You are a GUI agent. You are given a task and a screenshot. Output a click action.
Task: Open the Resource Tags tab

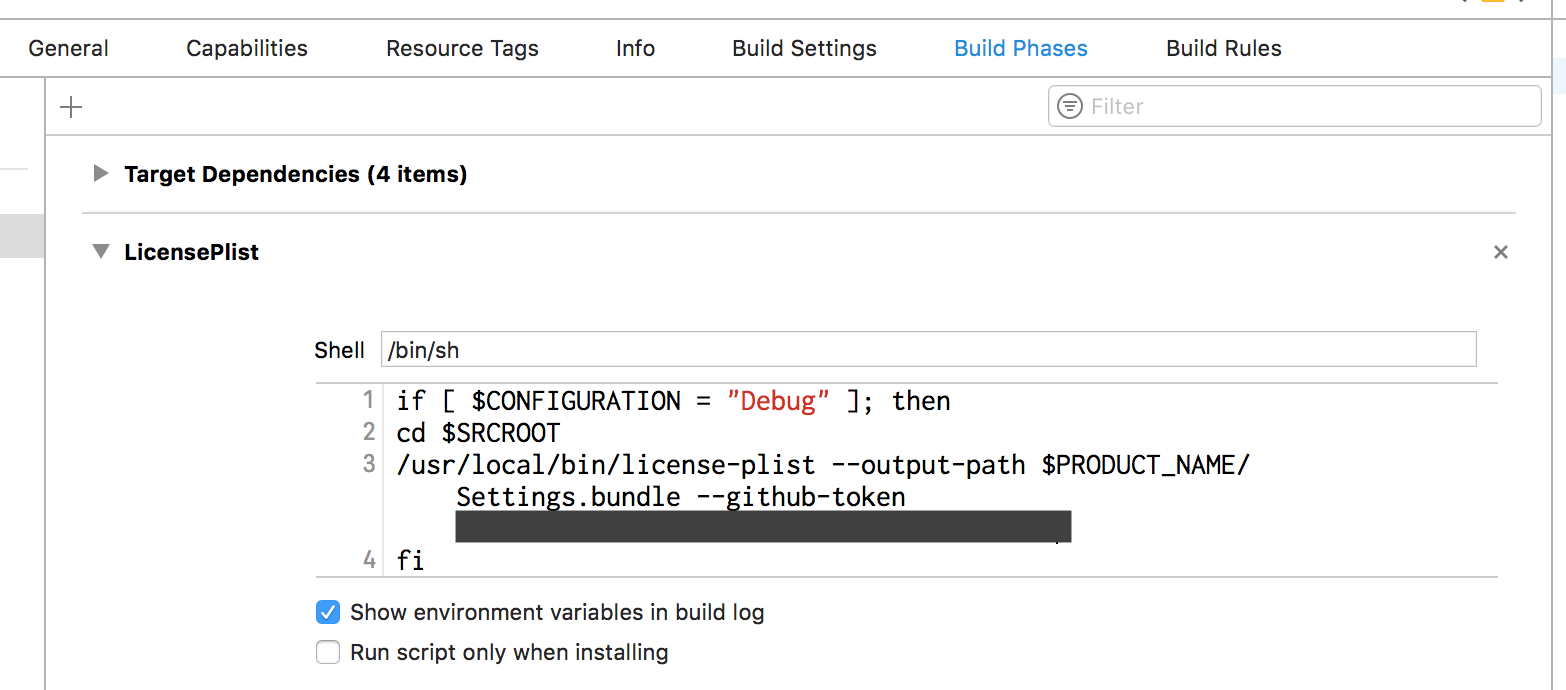click(462, 48)
